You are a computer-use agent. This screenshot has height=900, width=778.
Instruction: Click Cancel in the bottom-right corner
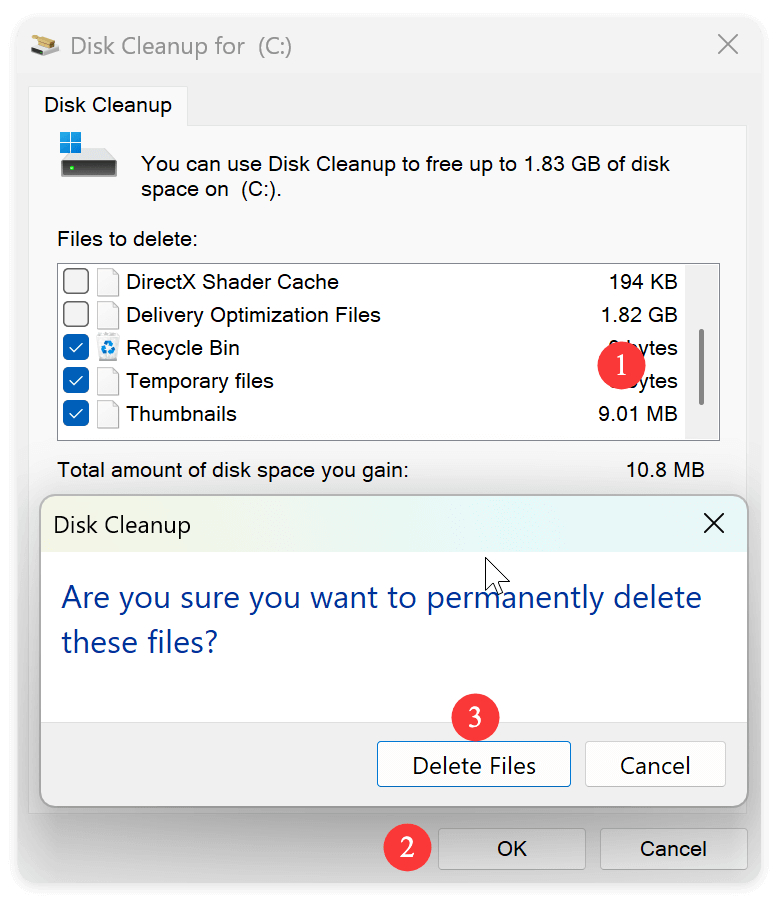[x=673, y=848]
